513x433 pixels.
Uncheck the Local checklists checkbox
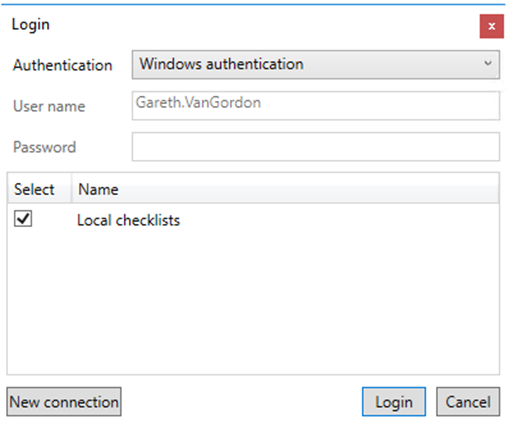coord(23,219)
